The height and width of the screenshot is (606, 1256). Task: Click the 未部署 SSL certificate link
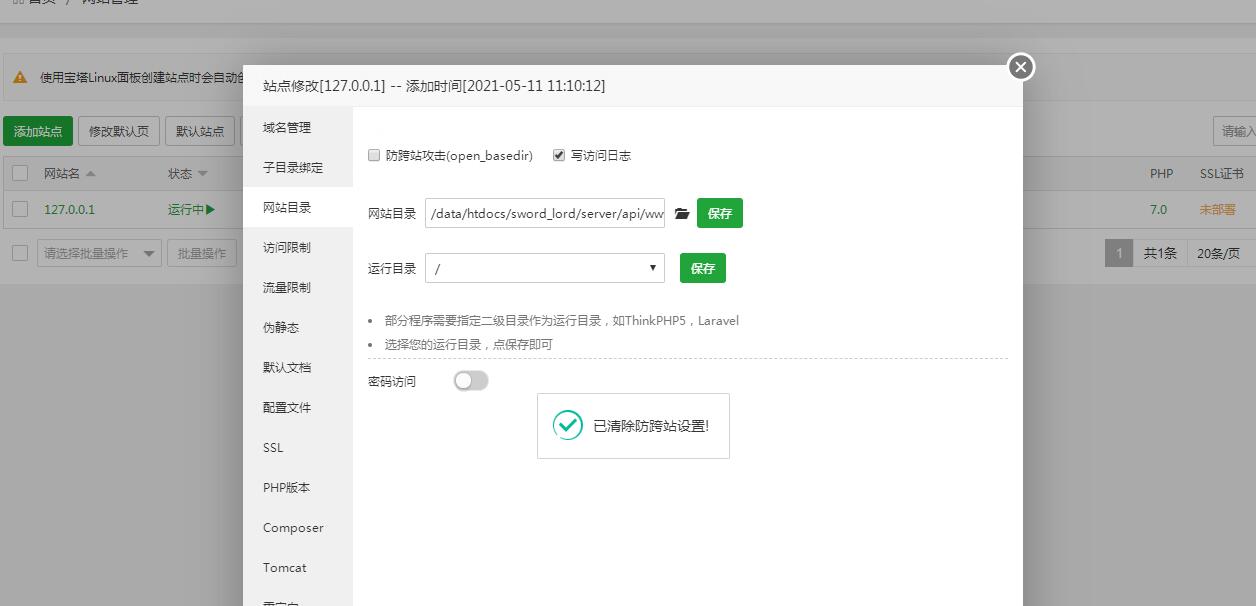click(1217, 209)
